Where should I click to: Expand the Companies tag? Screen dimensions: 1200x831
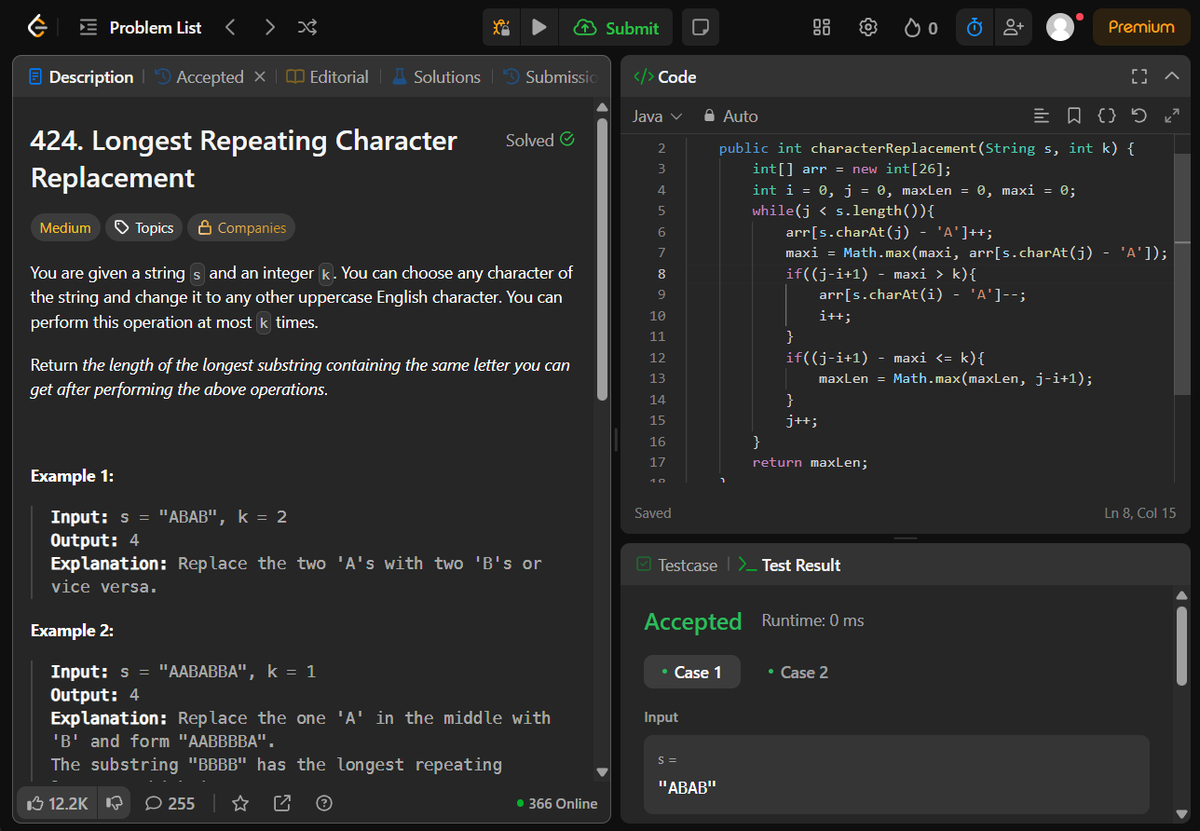coord(241,228)
